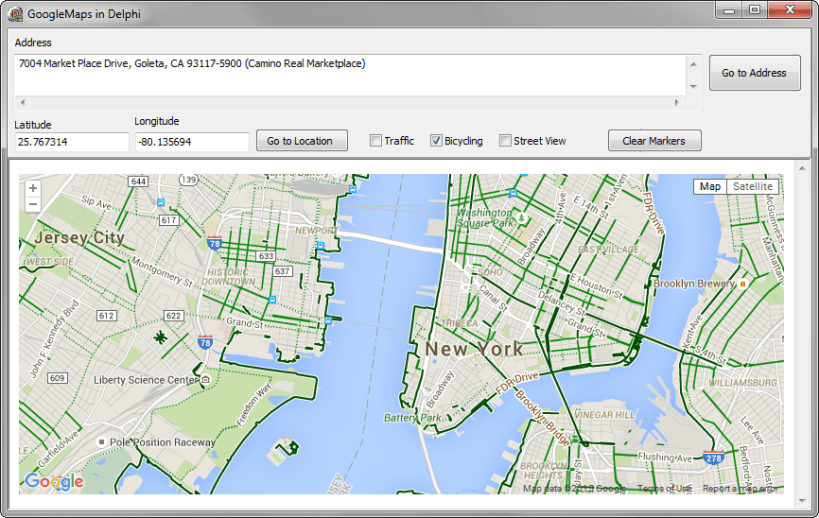Uncheck the Bicycling layer checkbox
Image resolution: width=819 pixels, height=518 pixels.
pos(436,140)
